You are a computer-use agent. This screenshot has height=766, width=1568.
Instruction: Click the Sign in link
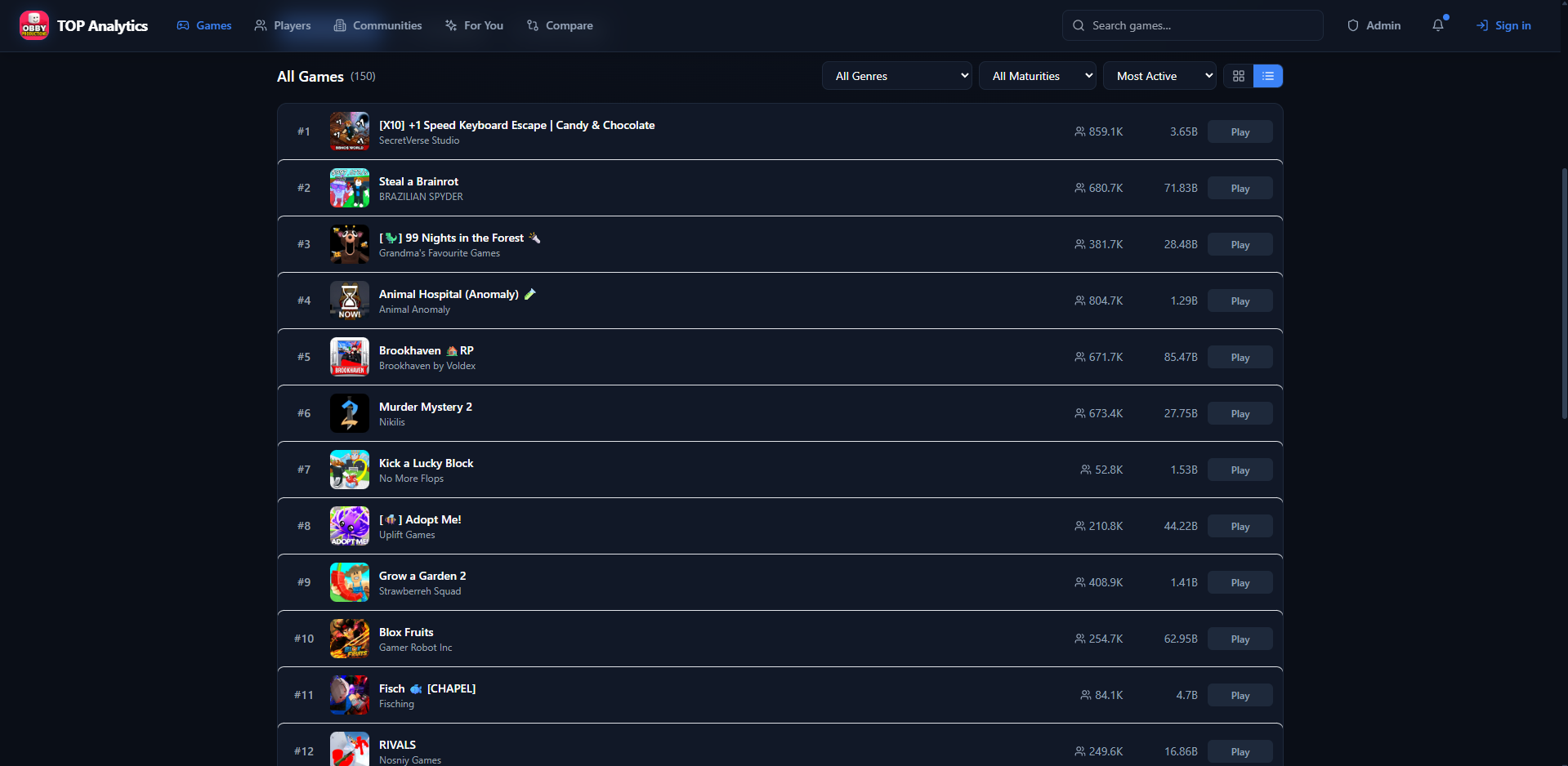pyautogui.click(x=1503, y=25)
